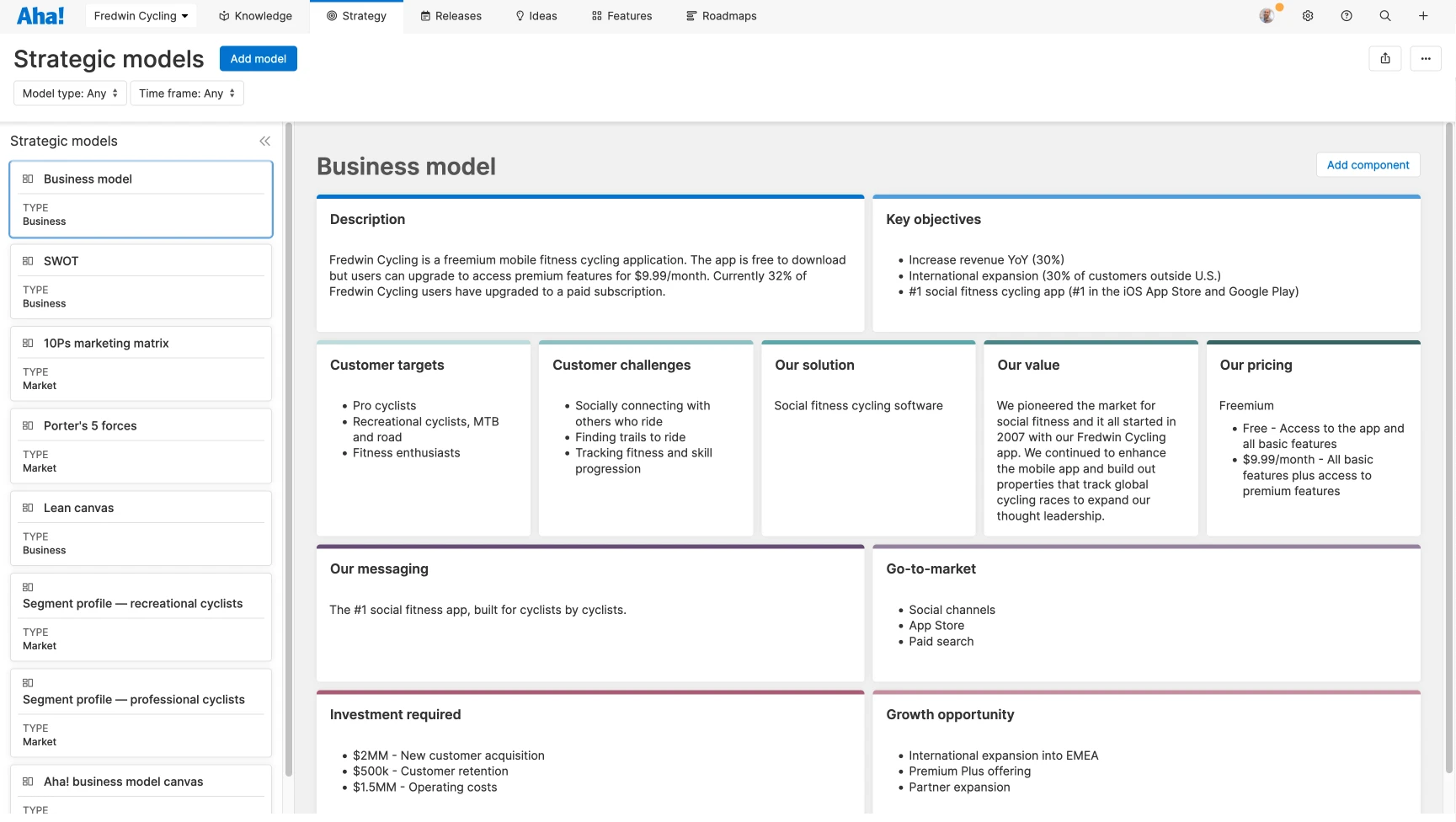Open the Share export icon above the model
This screenshot has height=822, width=1456.
pyautogui.click(x=1385, y=58)
